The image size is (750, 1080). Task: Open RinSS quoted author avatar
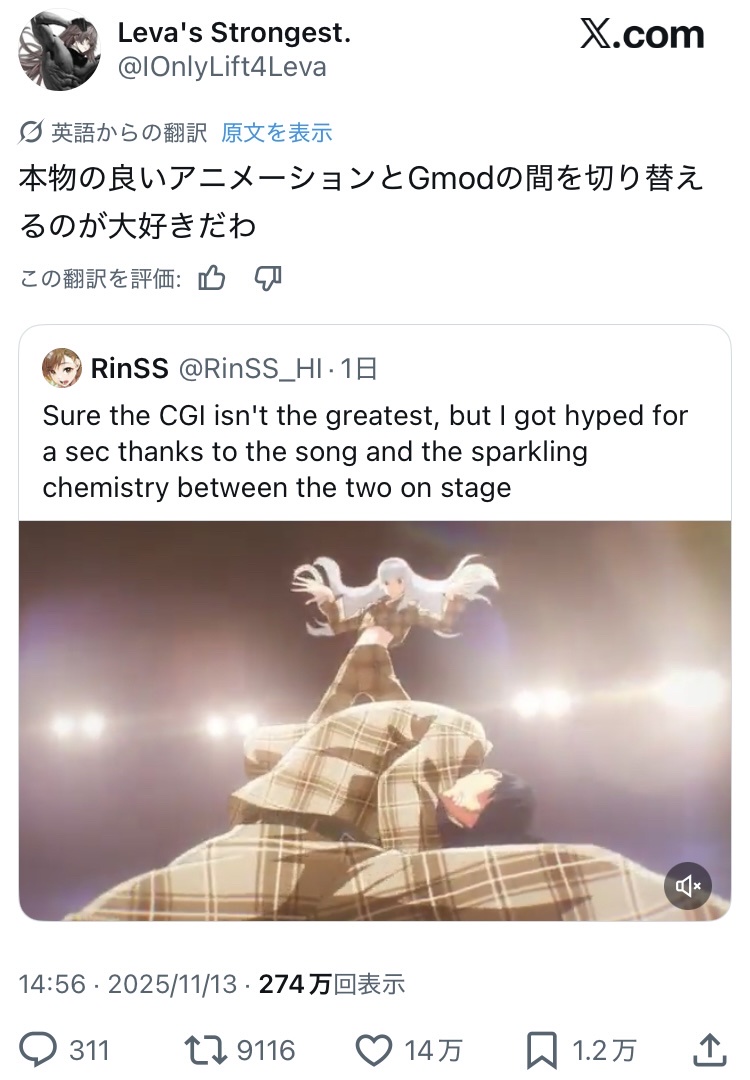pos(62,368)
